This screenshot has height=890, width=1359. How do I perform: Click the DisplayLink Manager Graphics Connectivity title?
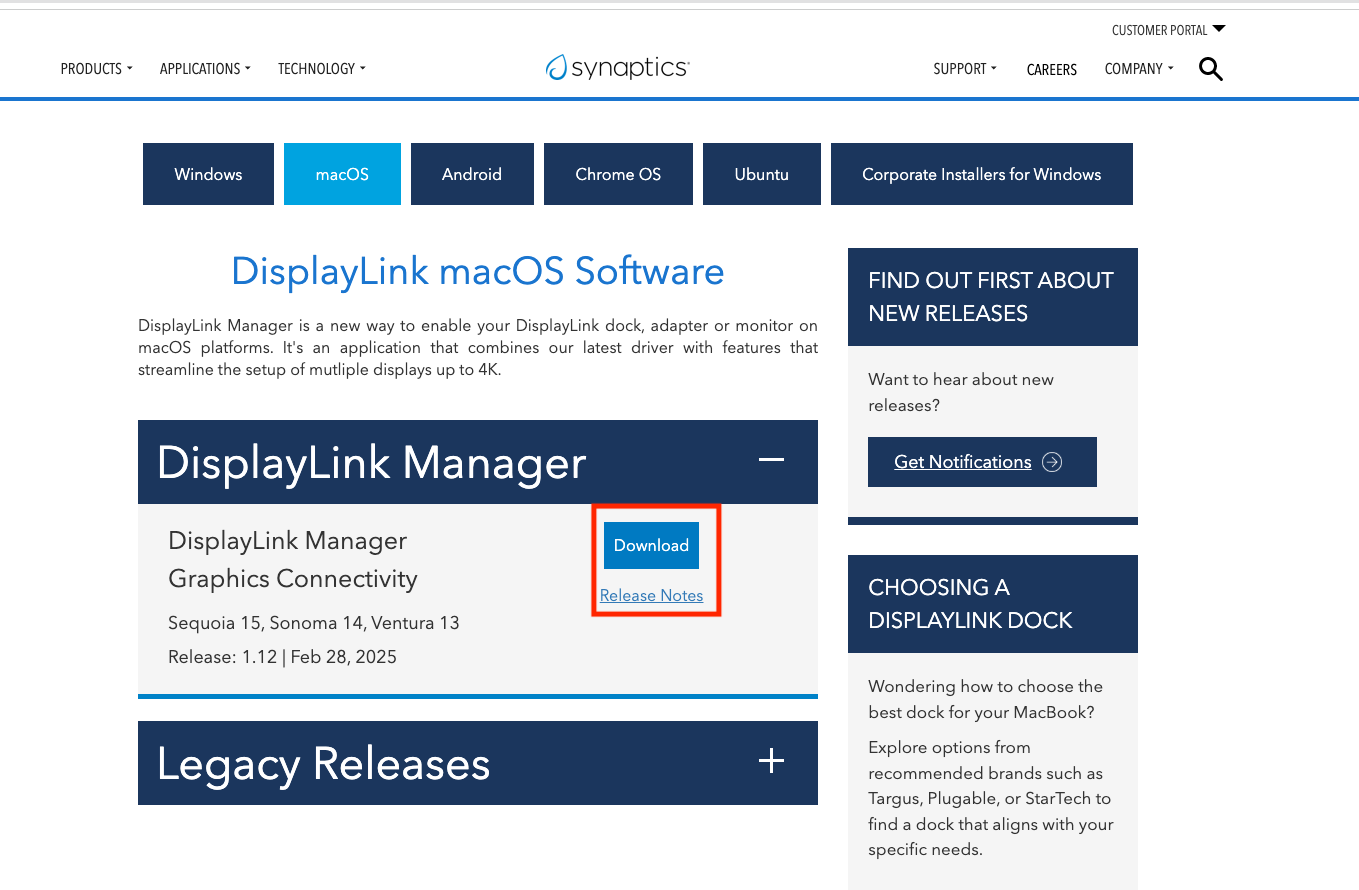point(293,560)
